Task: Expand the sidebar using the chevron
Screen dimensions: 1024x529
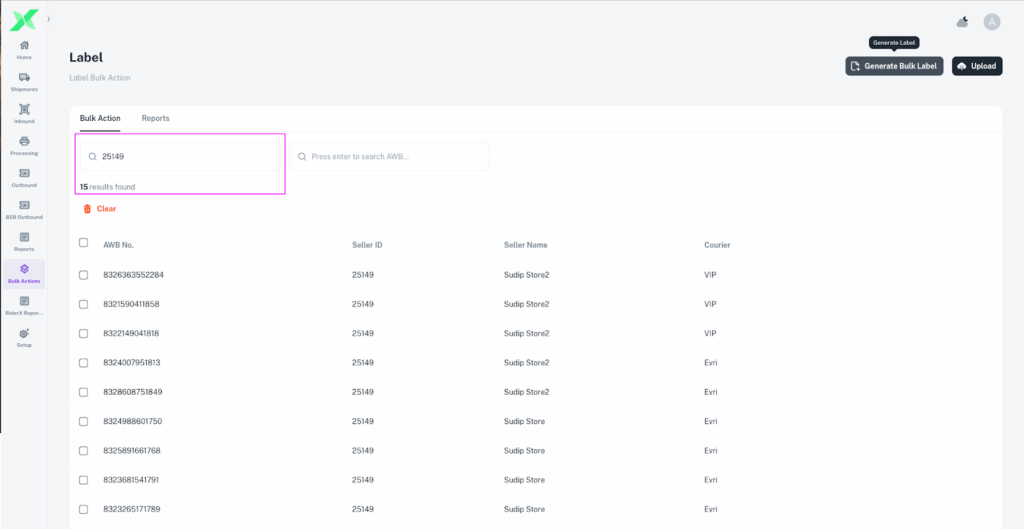Action: click(x=48, y=19)
